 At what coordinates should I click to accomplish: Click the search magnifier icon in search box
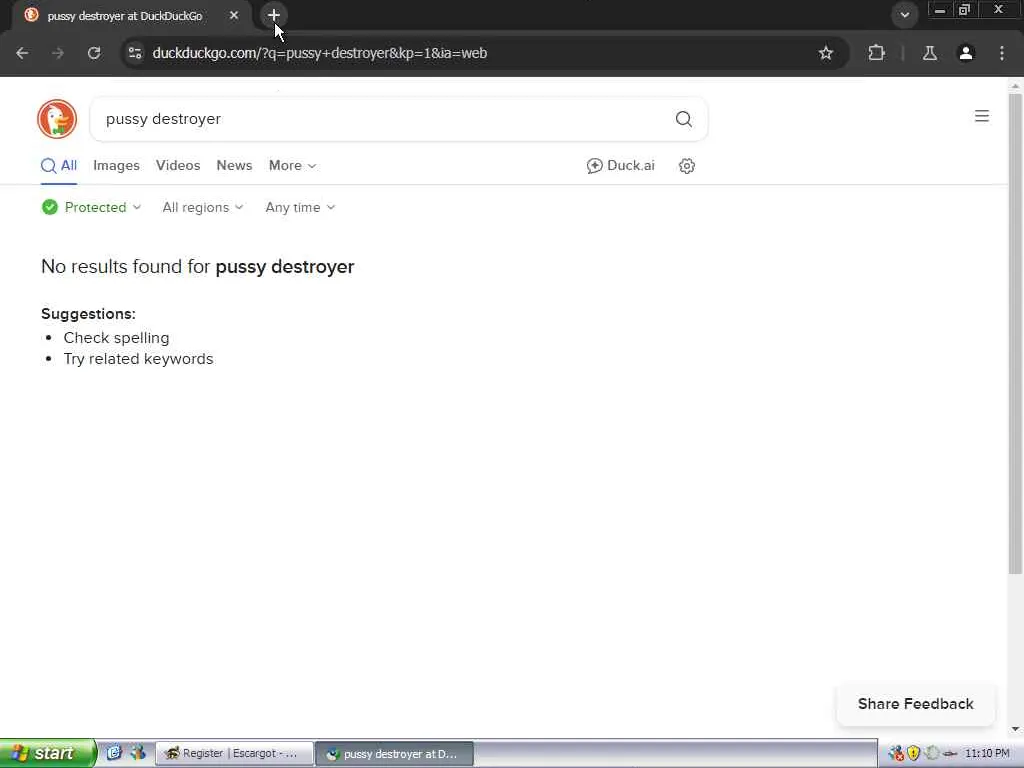point(683,119)
